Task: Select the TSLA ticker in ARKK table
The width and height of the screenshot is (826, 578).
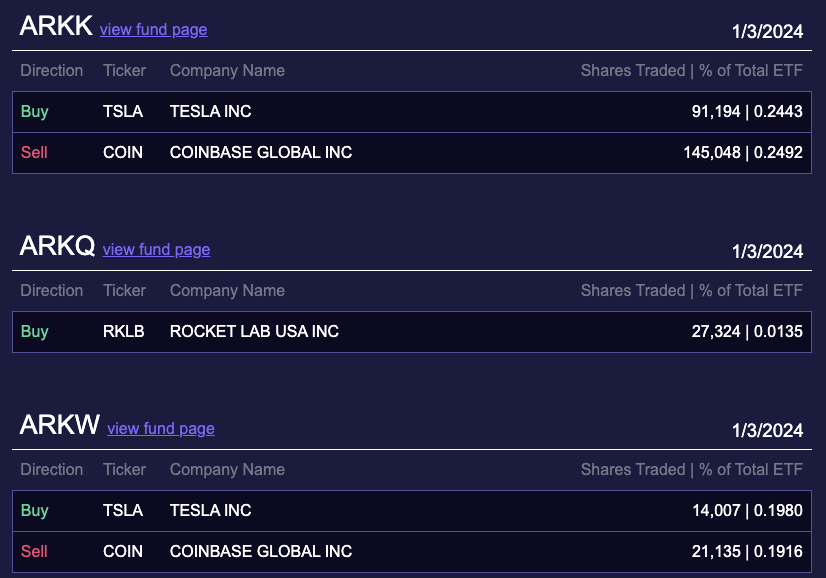Action: tap(123, 112)
